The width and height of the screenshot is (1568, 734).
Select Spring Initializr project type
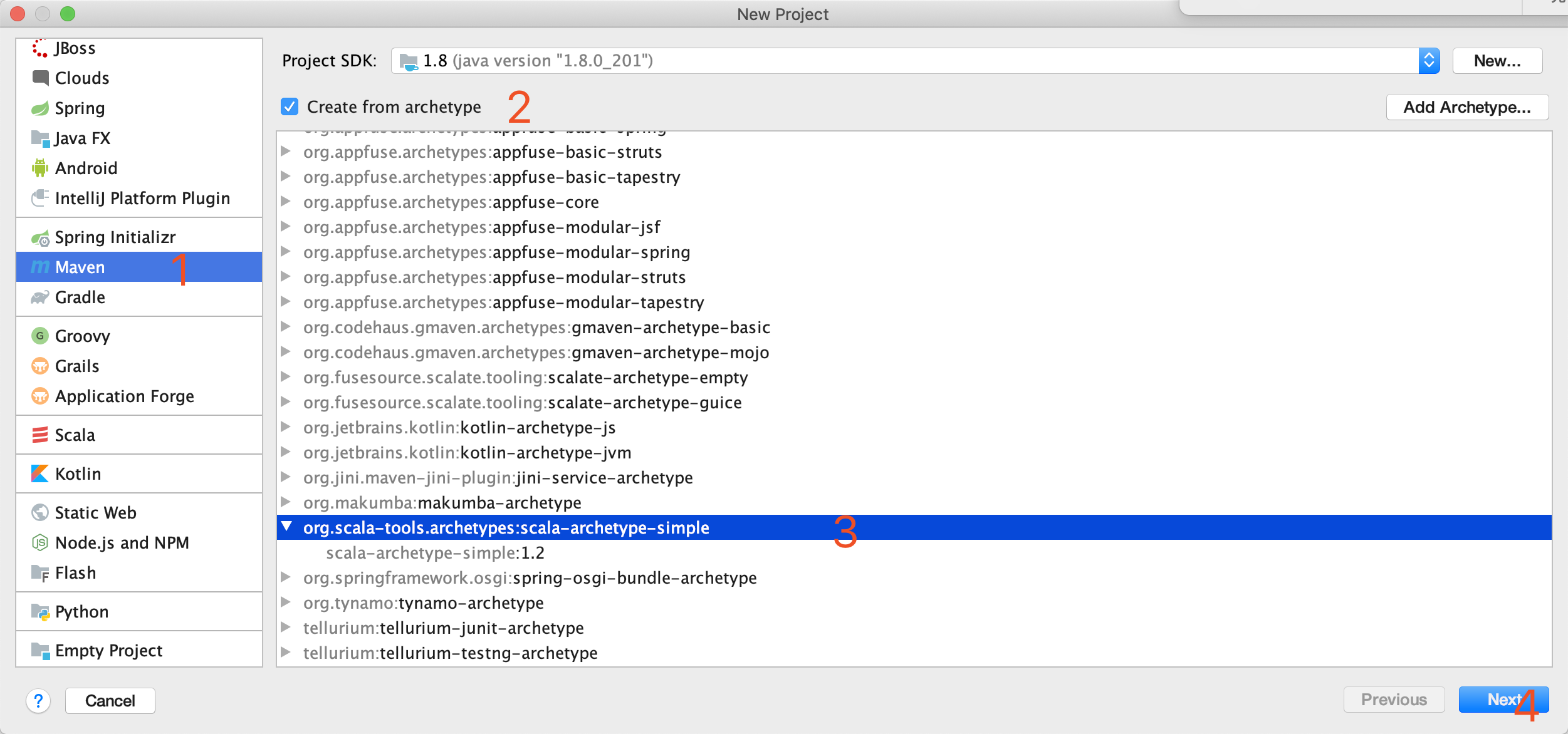click(115, 237)
